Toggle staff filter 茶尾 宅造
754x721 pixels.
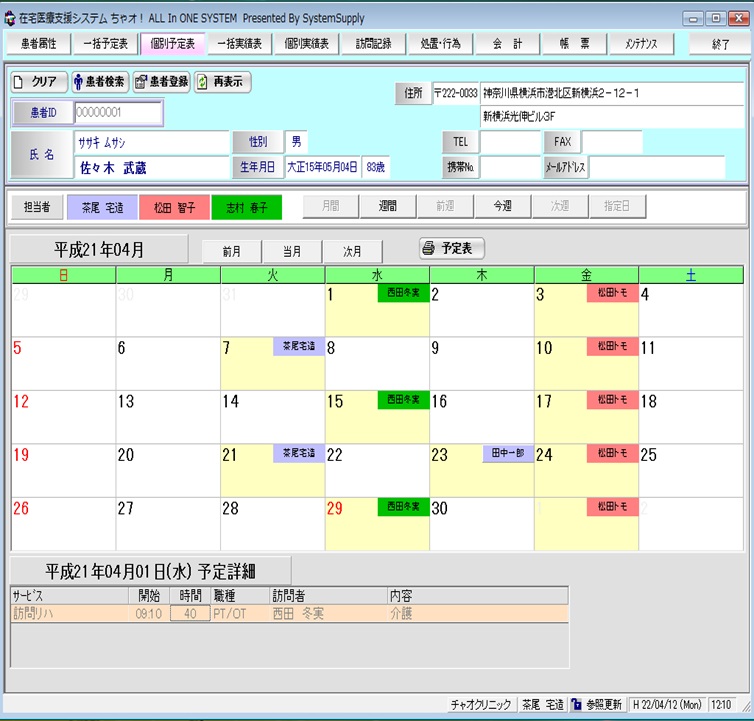pos(102,207)
